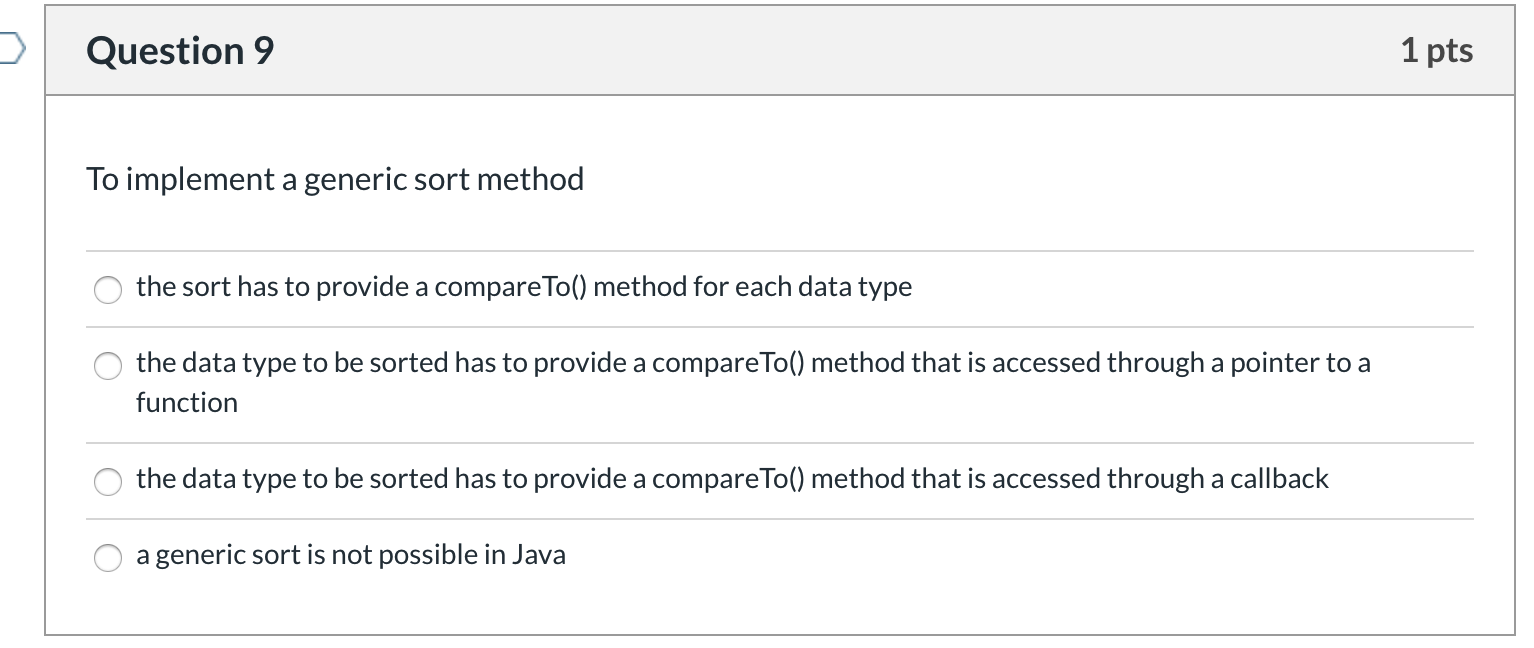Image resolution: width=1534 pixels, height=648 pixels.
Task: Pick the radio button for 'accessed through a callback'
Action: point(107,482)
